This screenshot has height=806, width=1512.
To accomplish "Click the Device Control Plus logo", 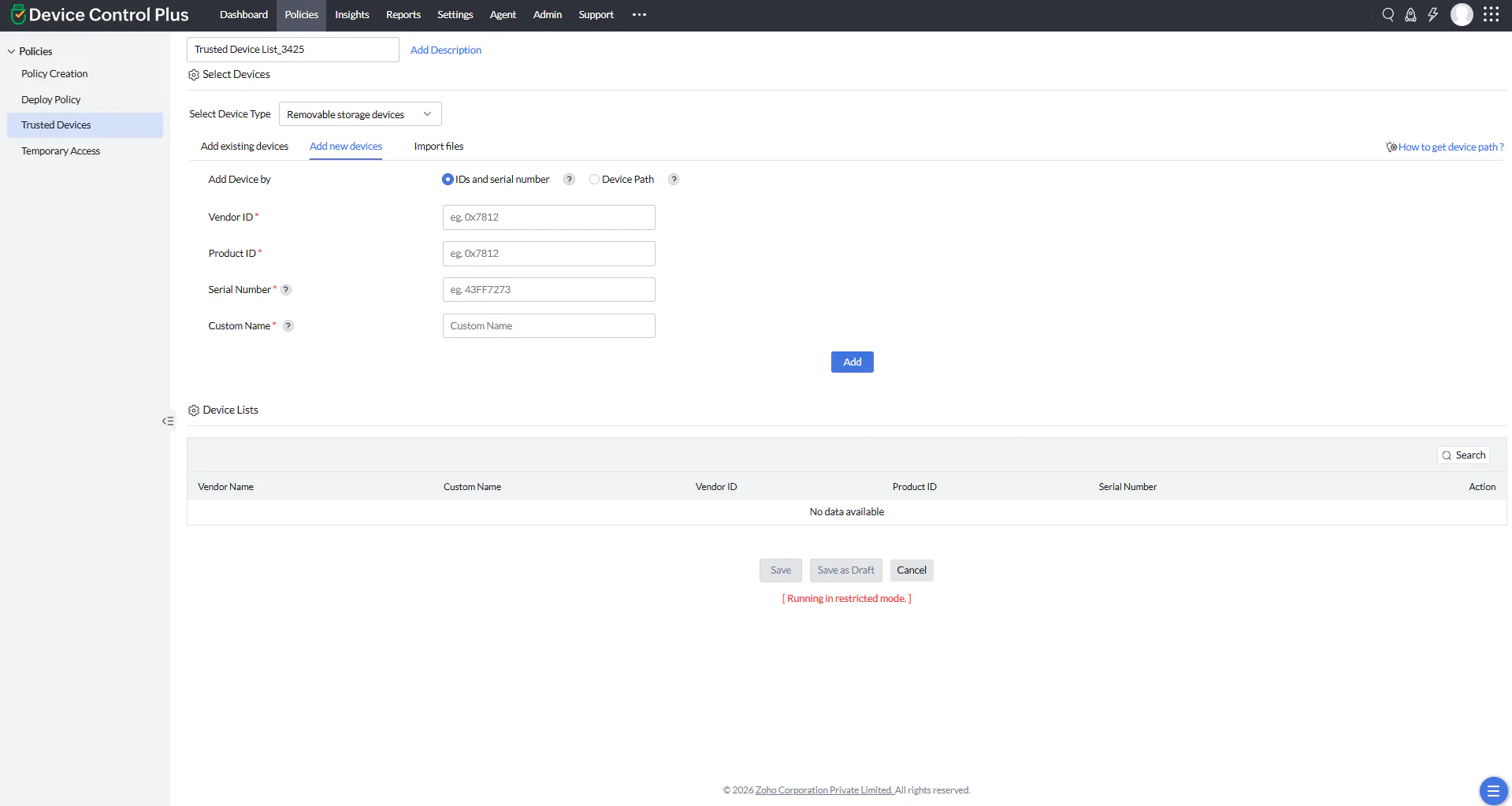I will pyautogui.click(x=99, y=15).
